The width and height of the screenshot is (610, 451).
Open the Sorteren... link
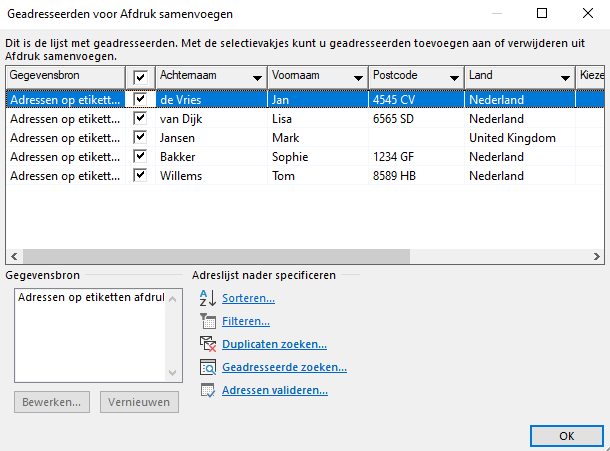(x=248, y=298)
